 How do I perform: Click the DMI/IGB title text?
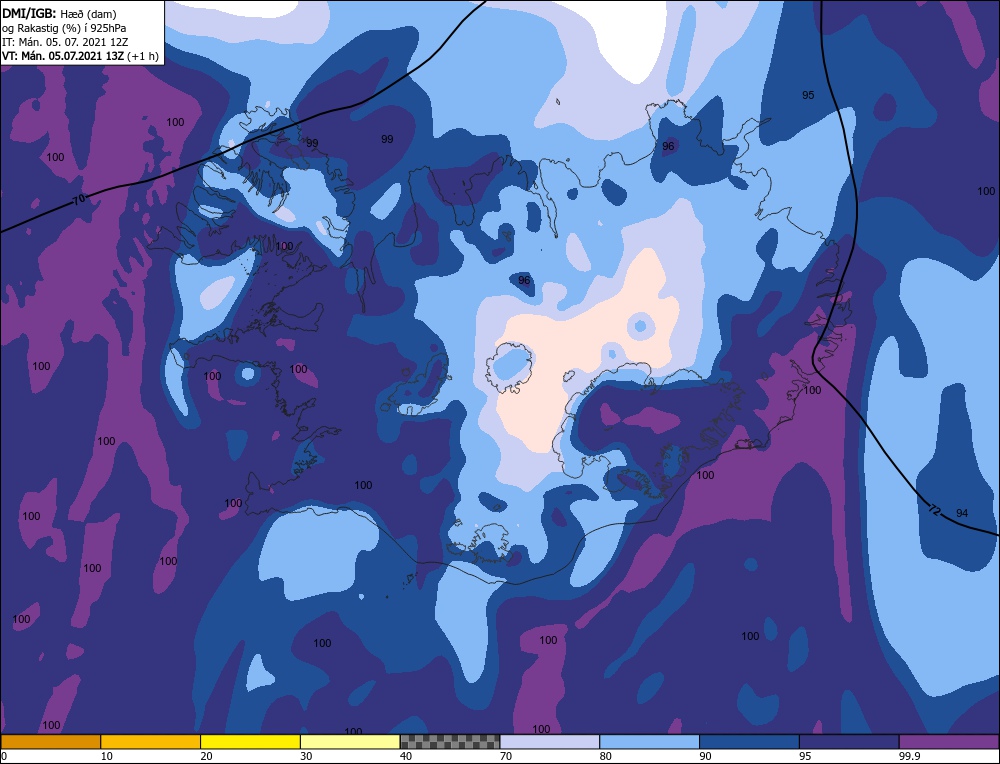coord(29,12)
